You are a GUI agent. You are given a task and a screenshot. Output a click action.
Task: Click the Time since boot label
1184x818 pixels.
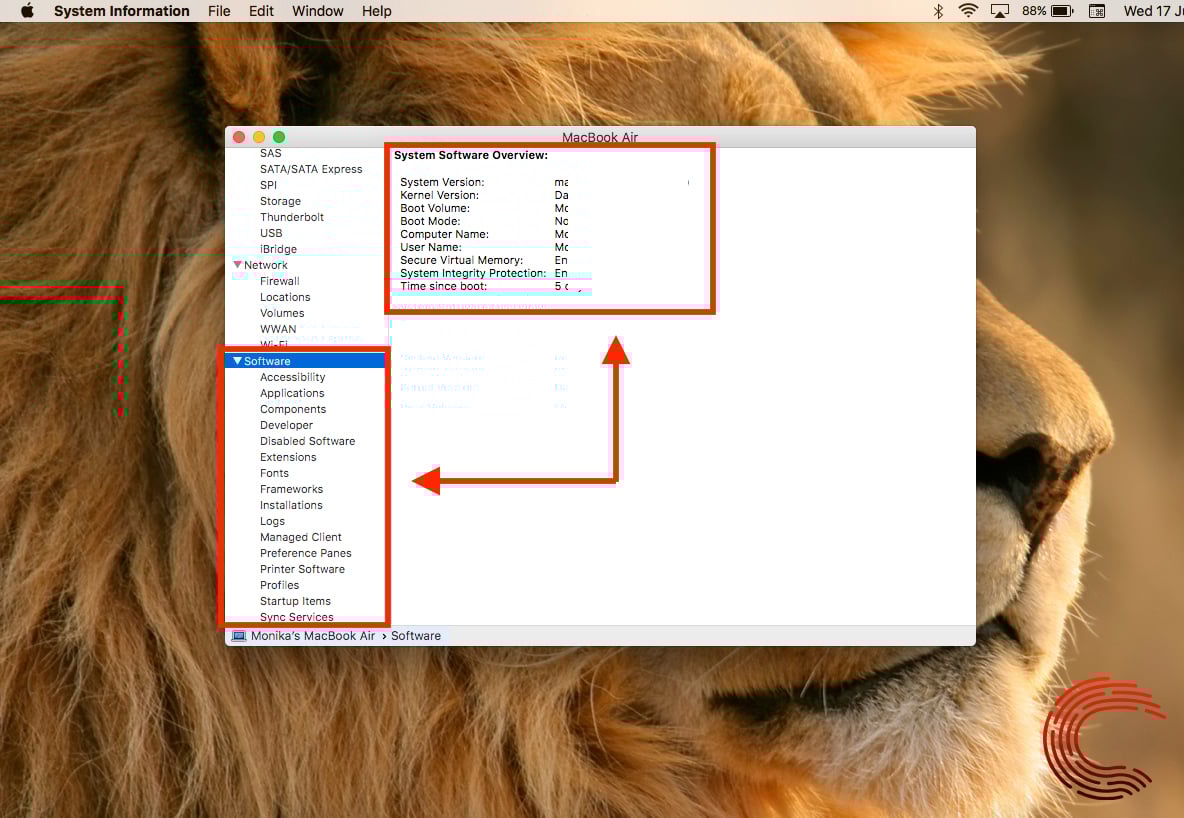point(443,286)
